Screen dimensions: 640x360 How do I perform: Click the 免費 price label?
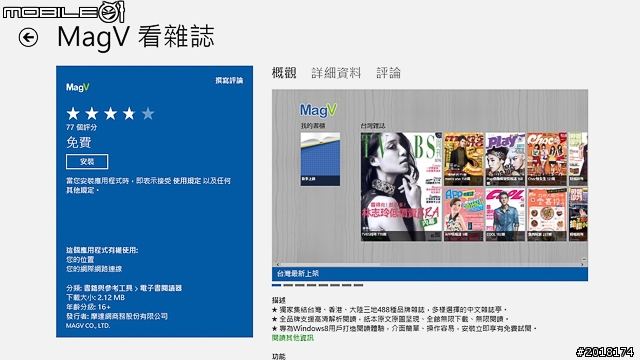[79, 142]
